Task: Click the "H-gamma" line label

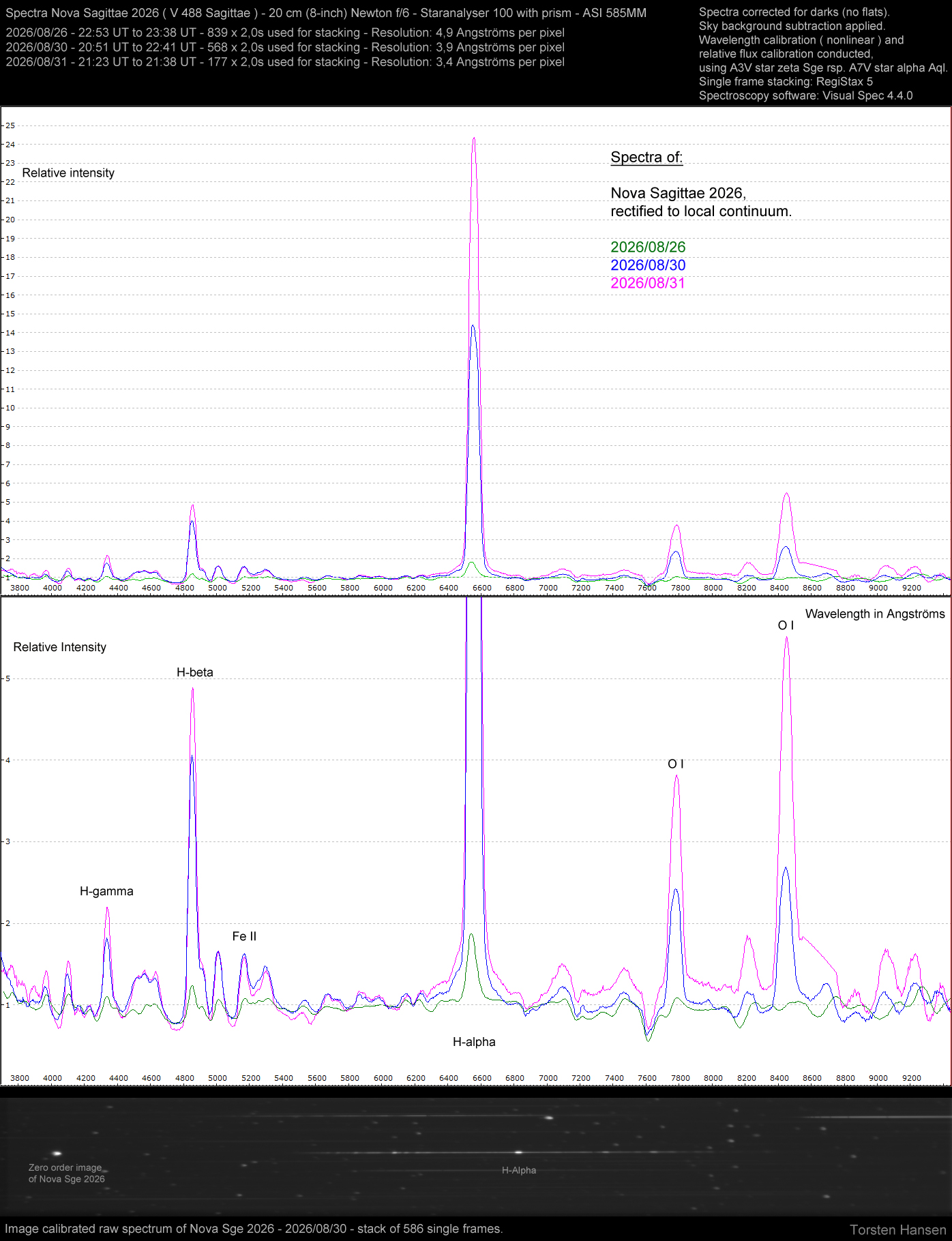Action: pos(106,891)
